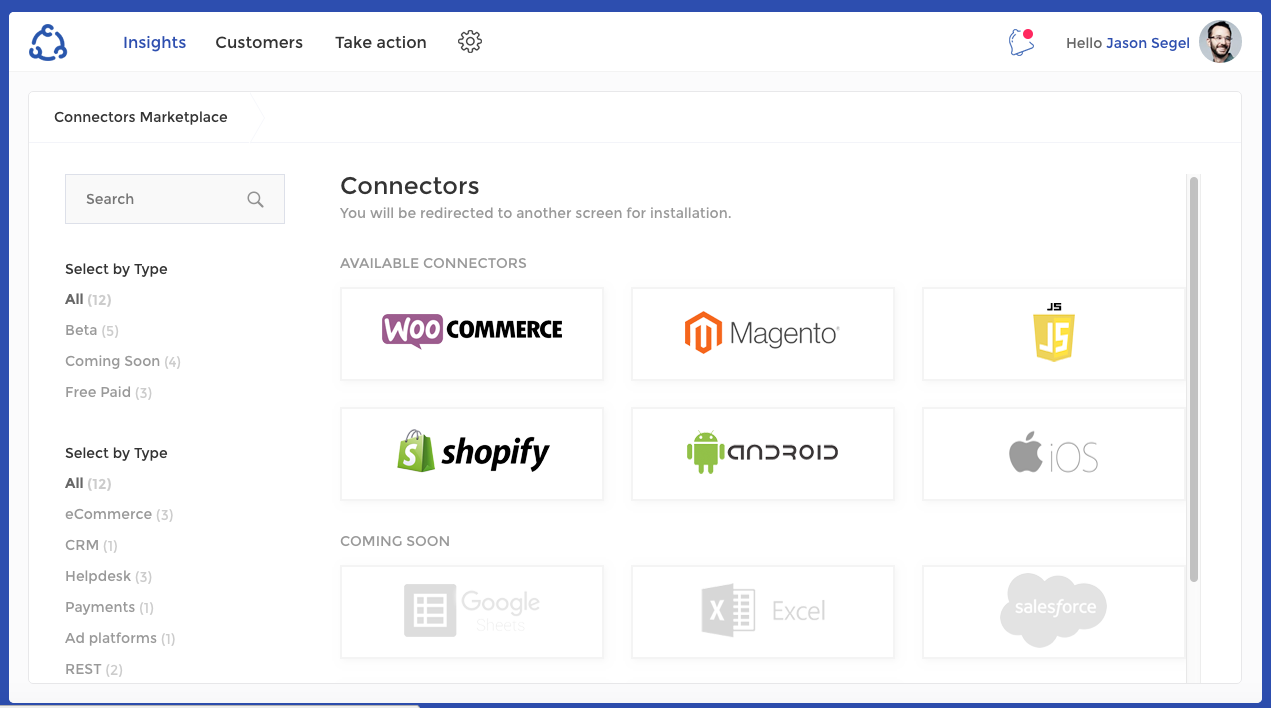Viewport: 1271px width, 708px height.
Task: Select the WooCommerce connector
Action: [472, 334]
